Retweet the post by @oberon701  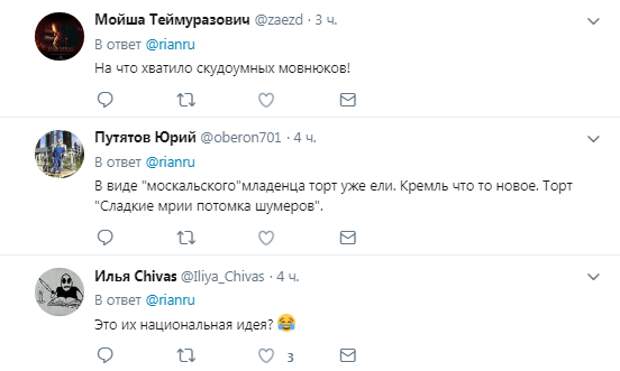[x=186, y=238]
